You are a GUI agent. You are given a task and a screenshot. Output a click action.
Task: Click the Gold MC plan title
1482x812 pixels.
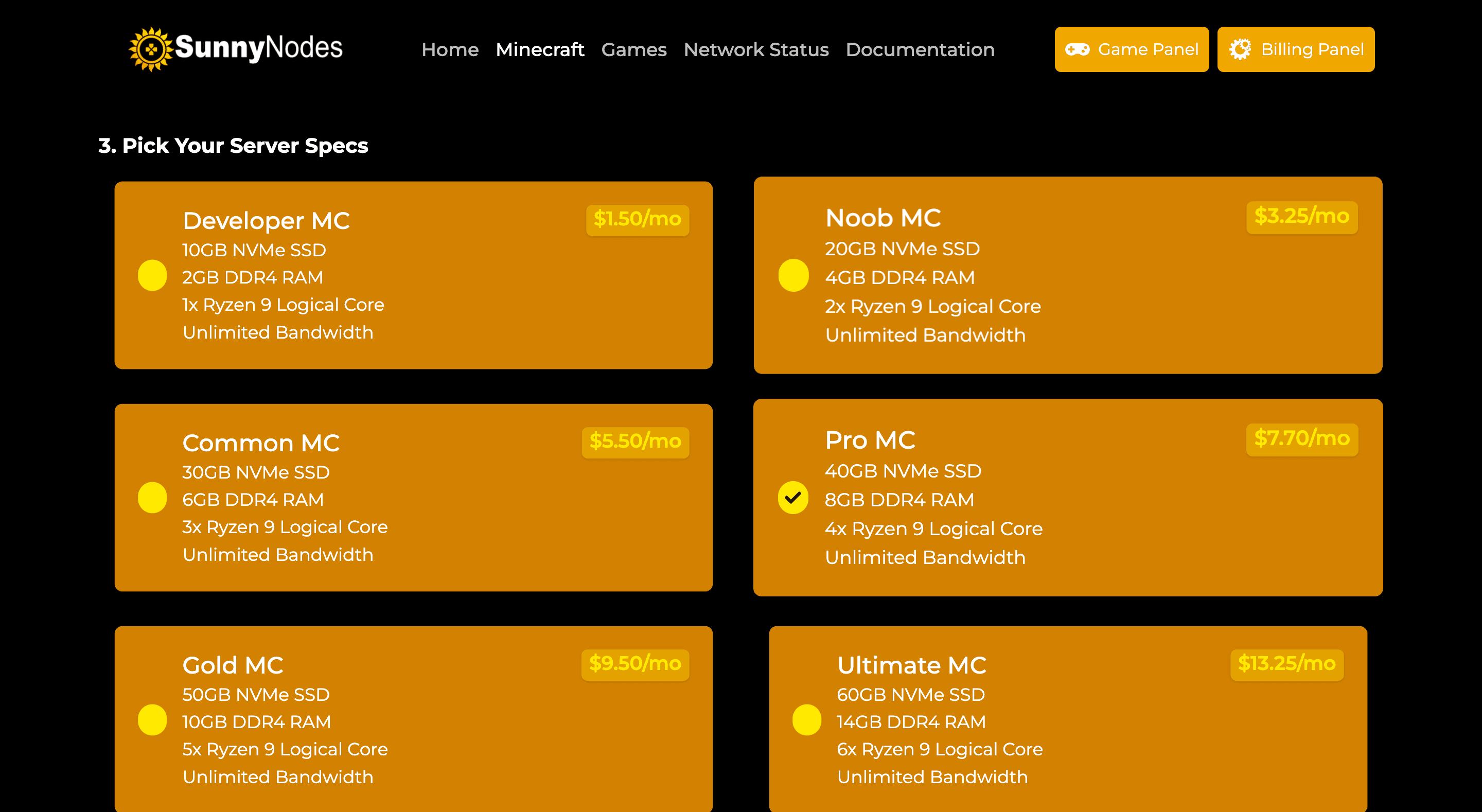(233, 665)
